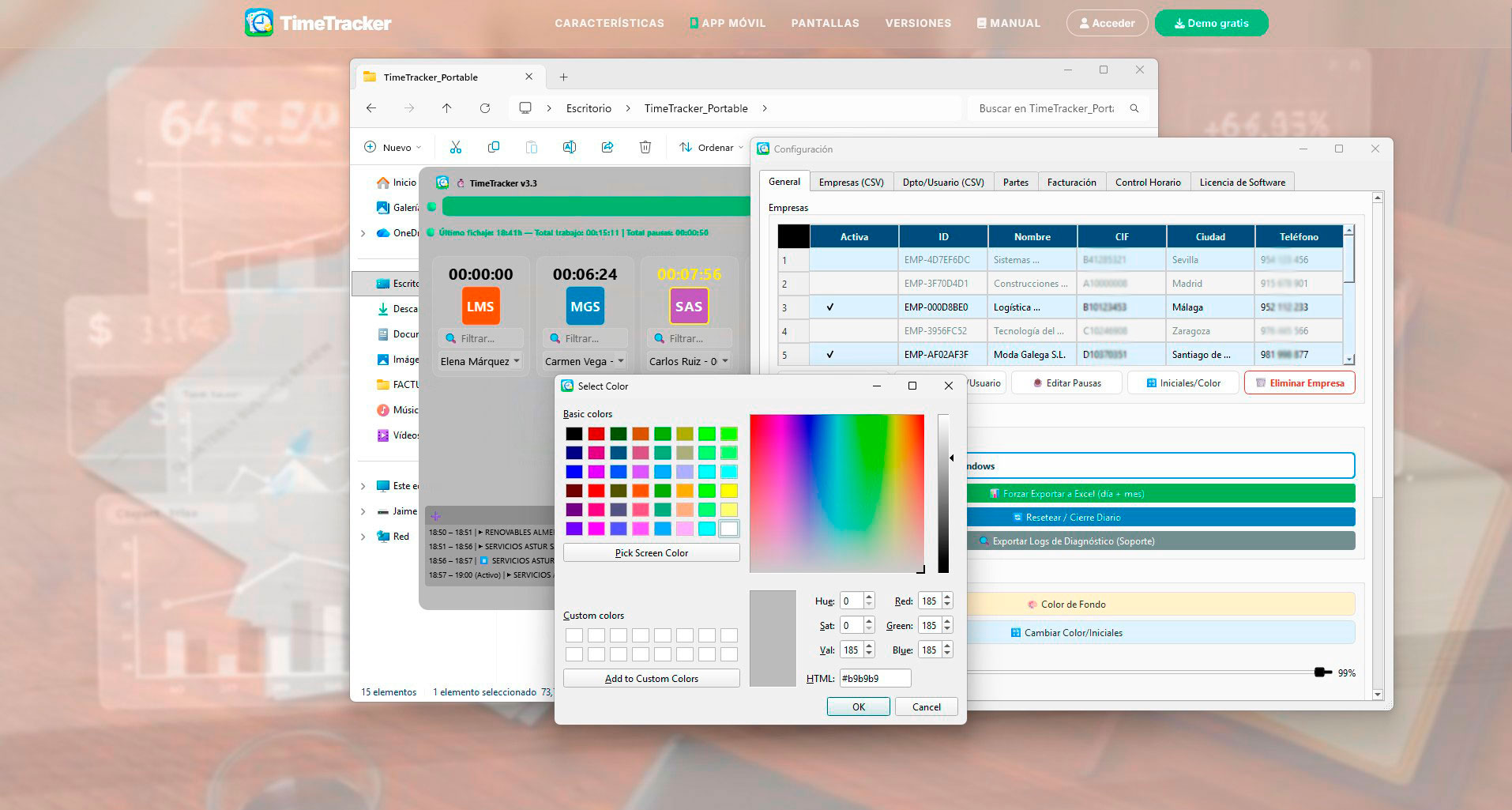Click the PC monitor icon in address bar

pyautogui.click(x=525, y=108)
